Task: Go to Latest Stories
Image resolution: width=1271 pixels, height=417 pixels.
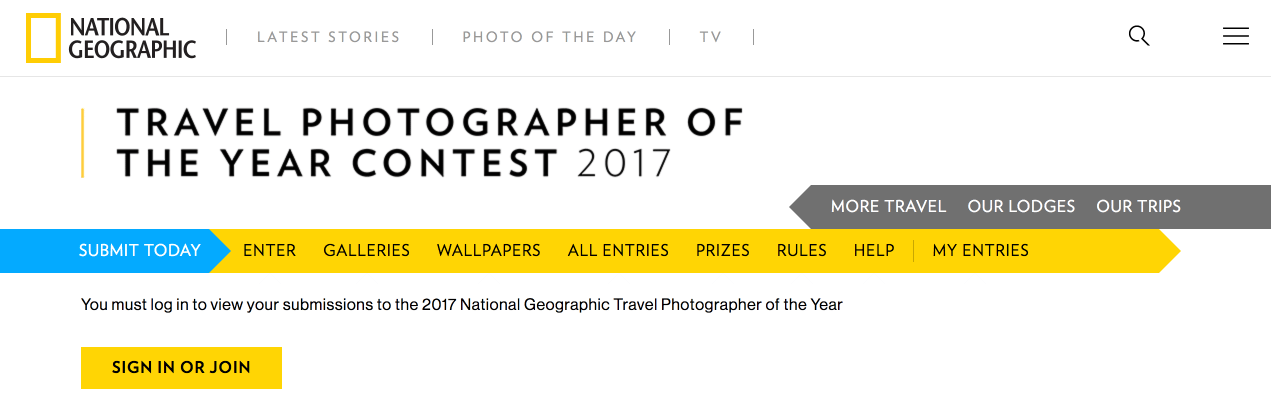Action: click(x=328, y=37)
